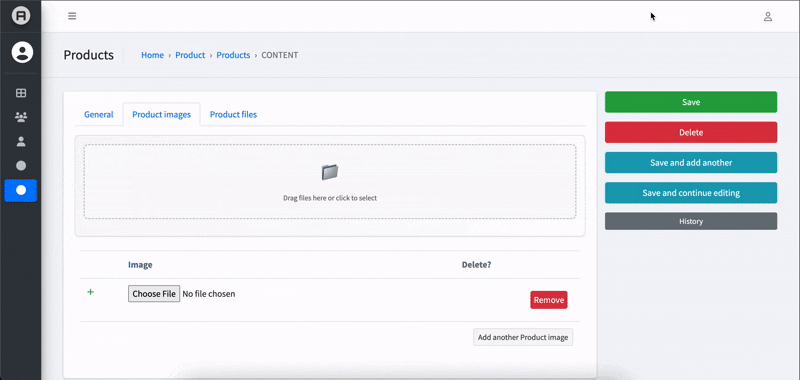Click 'Drag files here or click to select'
The image size is (800, 380).
330,198
